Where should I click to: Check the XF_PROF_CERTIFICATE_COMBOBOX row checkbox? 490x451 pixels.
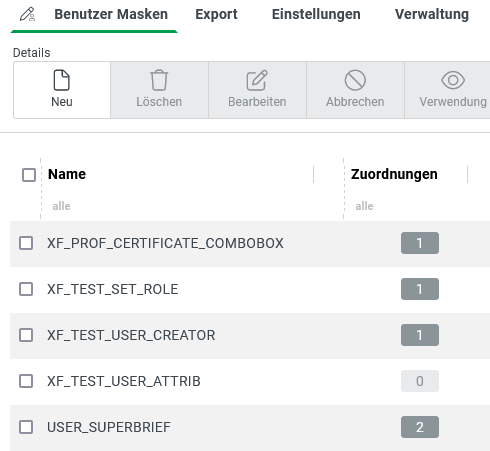click(26, 243)
